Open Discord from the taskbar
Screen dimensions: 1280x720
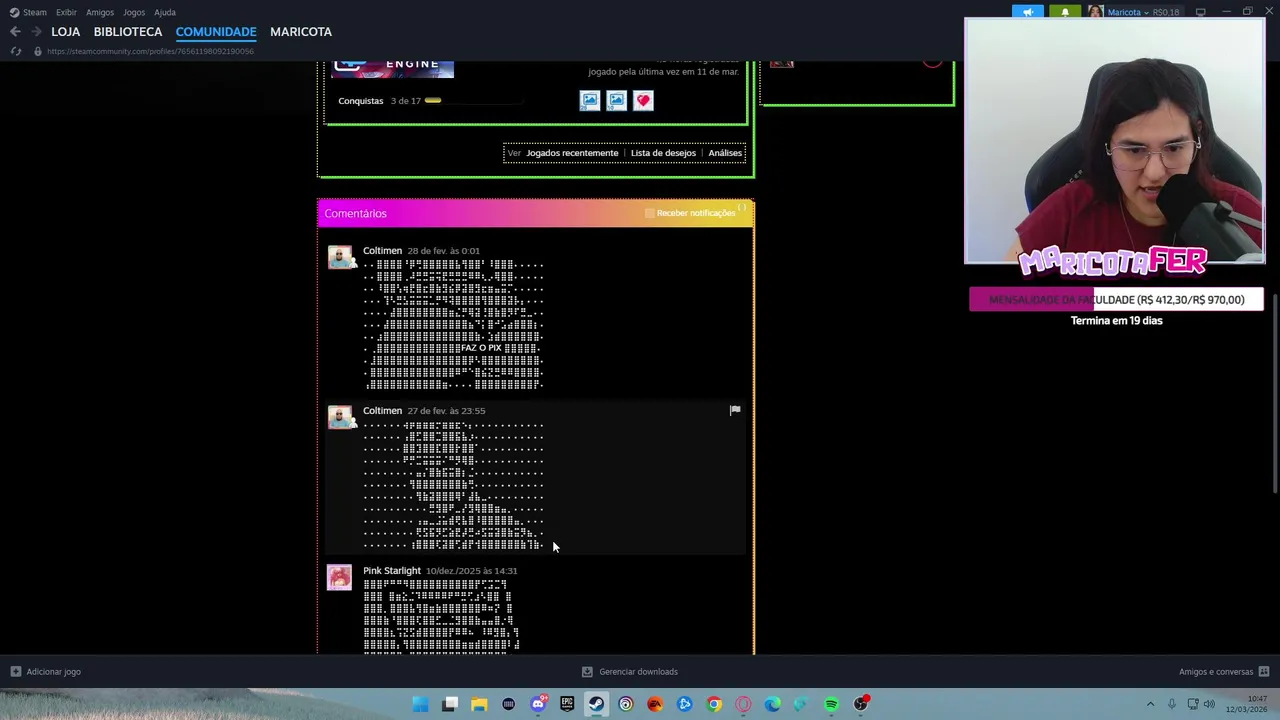[x=538, y=704]
